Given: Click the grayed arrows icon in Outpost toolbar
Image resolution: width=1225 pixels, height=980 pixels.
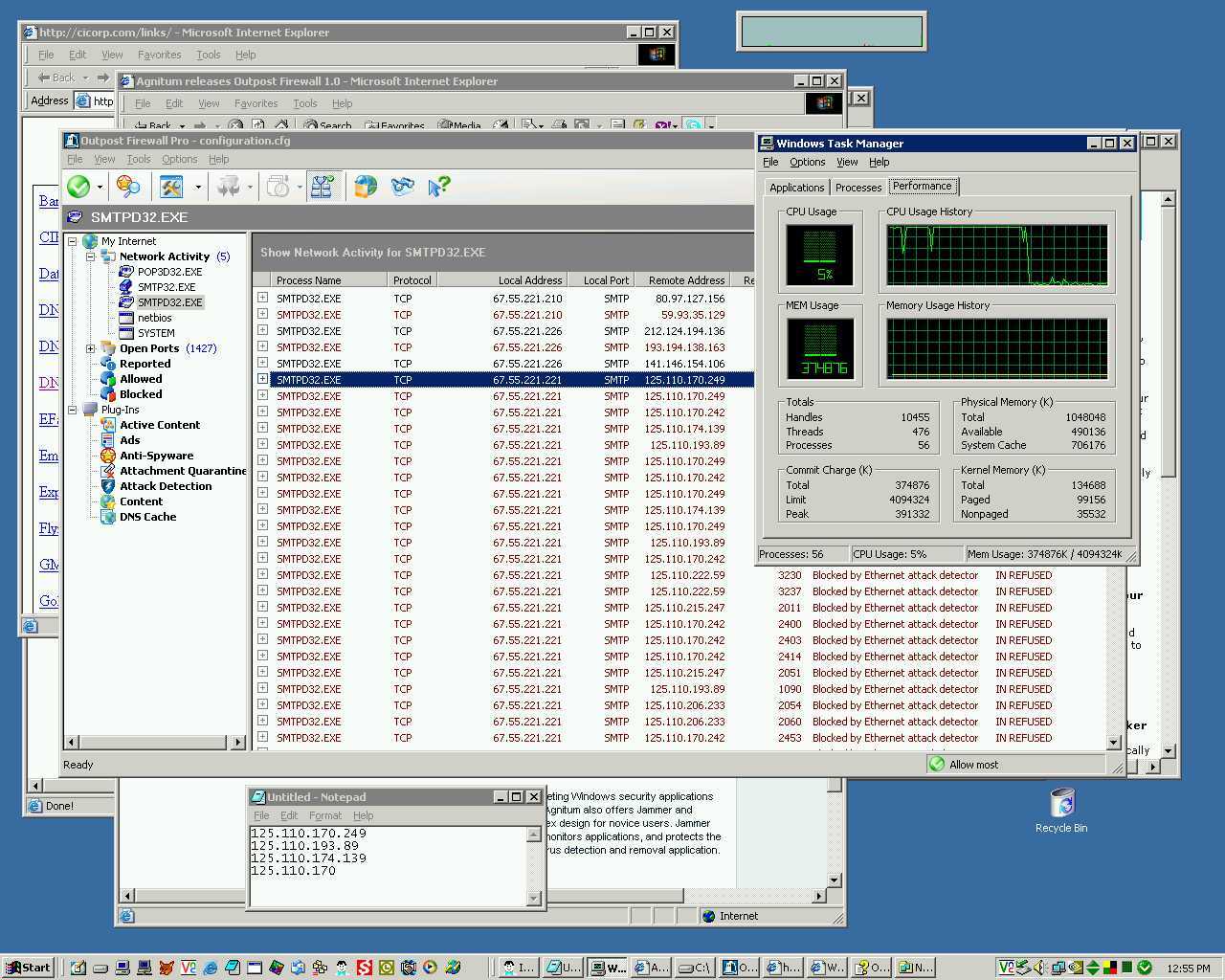Looking at the screenshot, I should pyautogui.click(x=228, y=187).
